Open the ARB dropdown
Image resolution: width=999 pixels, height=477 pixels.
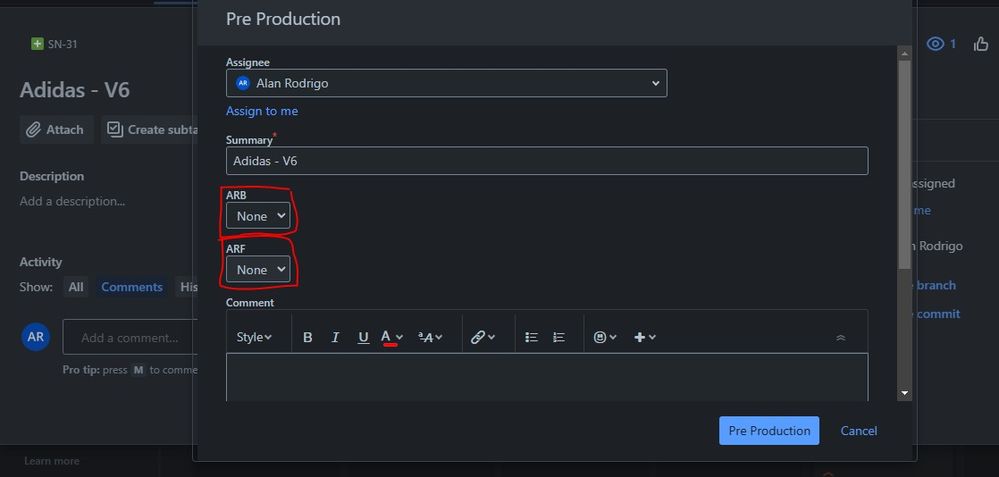pos(258,216)
